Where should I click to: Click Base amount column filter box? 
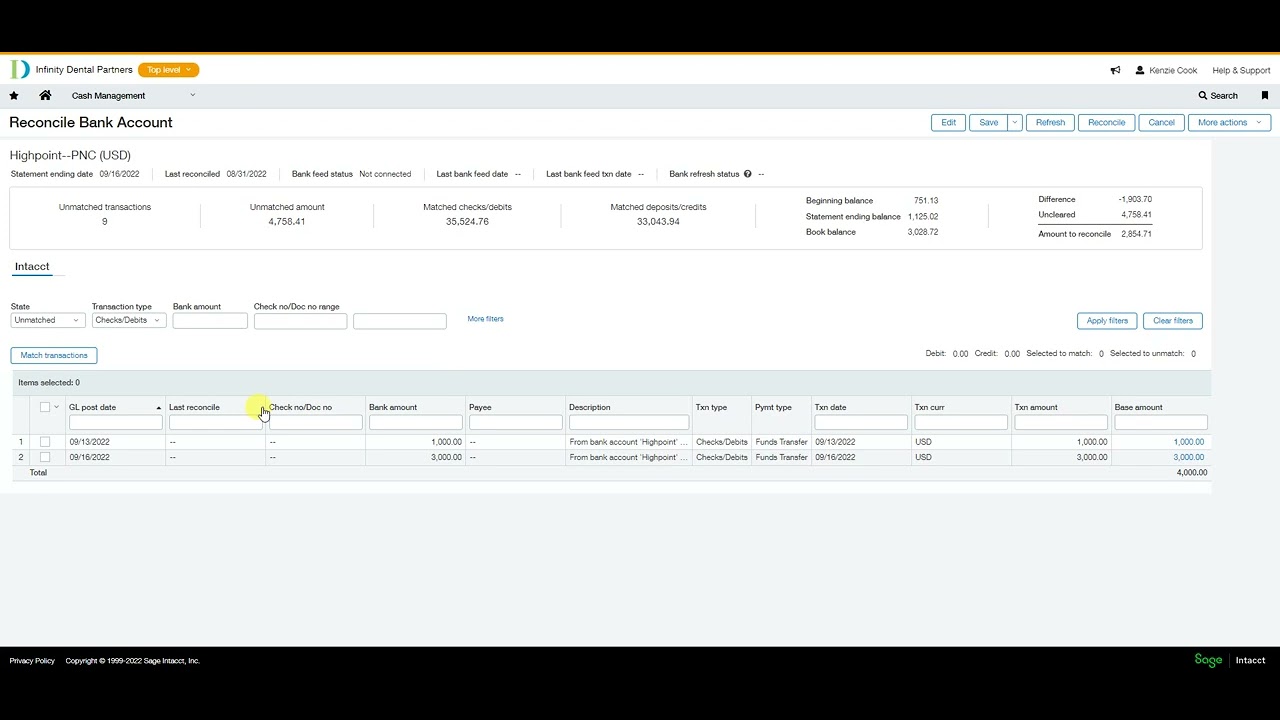(x=1161, y=423)
